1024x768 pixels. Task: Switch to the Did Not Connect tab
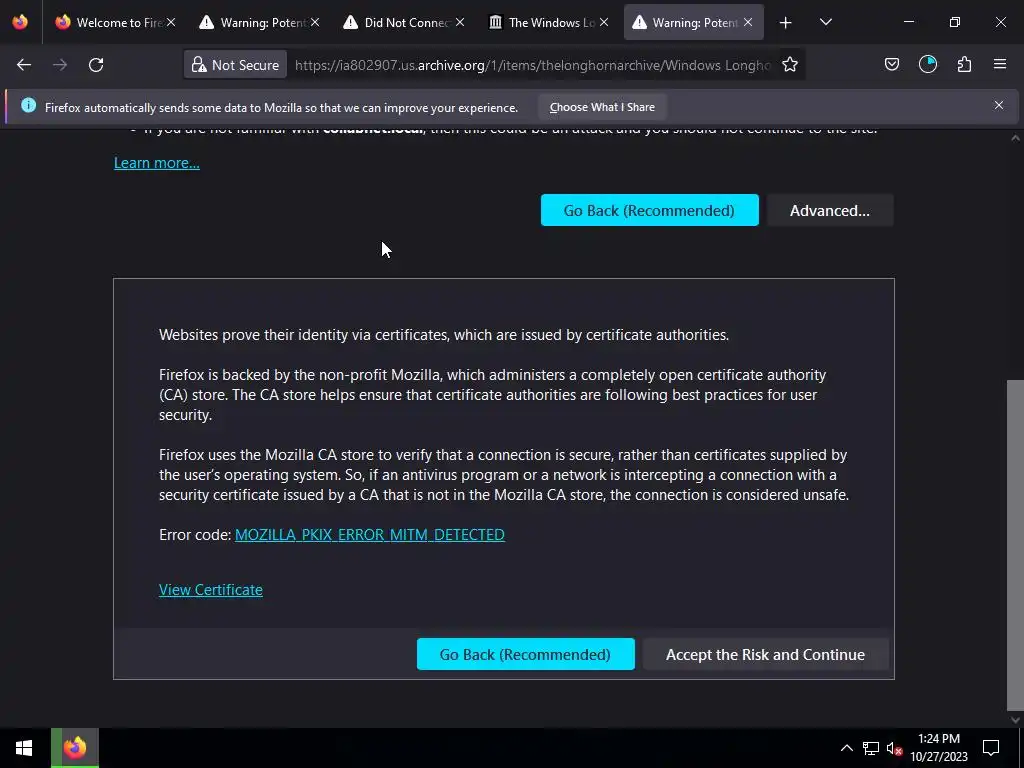click(404, 22)
